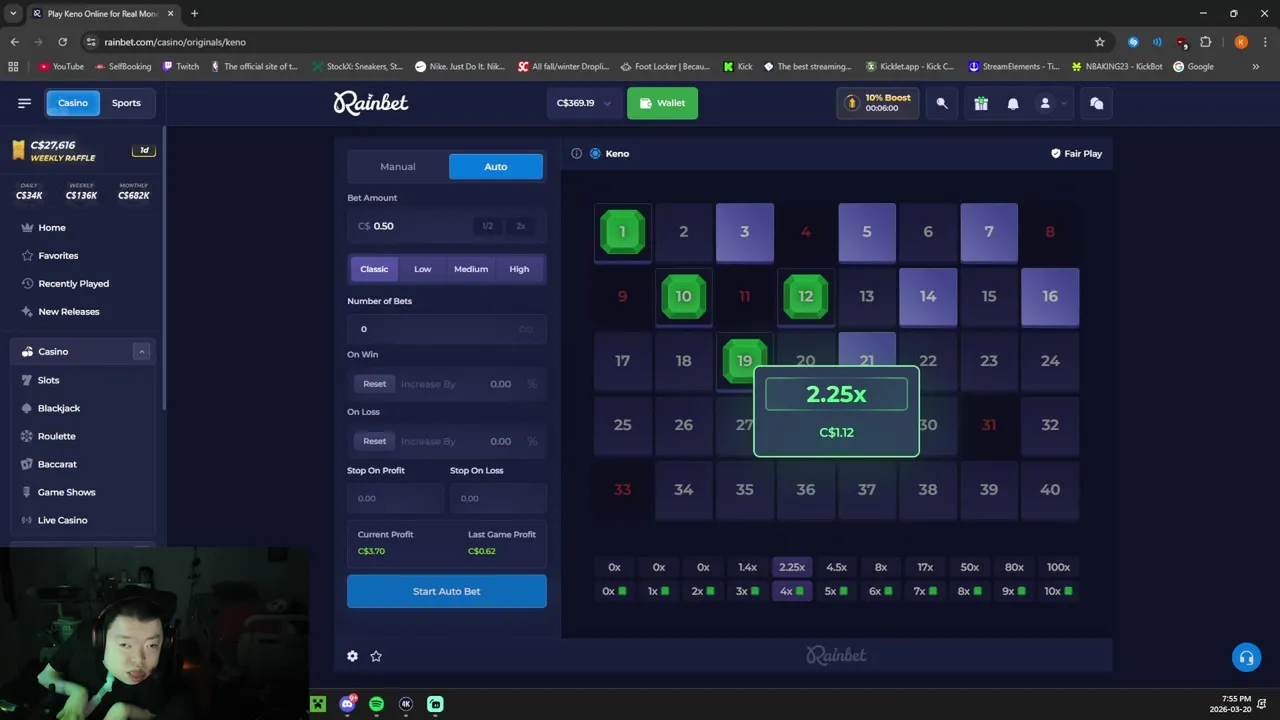The height and width of the screenshot is (720, 1280).
Task: Open Fair Play verification
Action: coord(1076,154)
